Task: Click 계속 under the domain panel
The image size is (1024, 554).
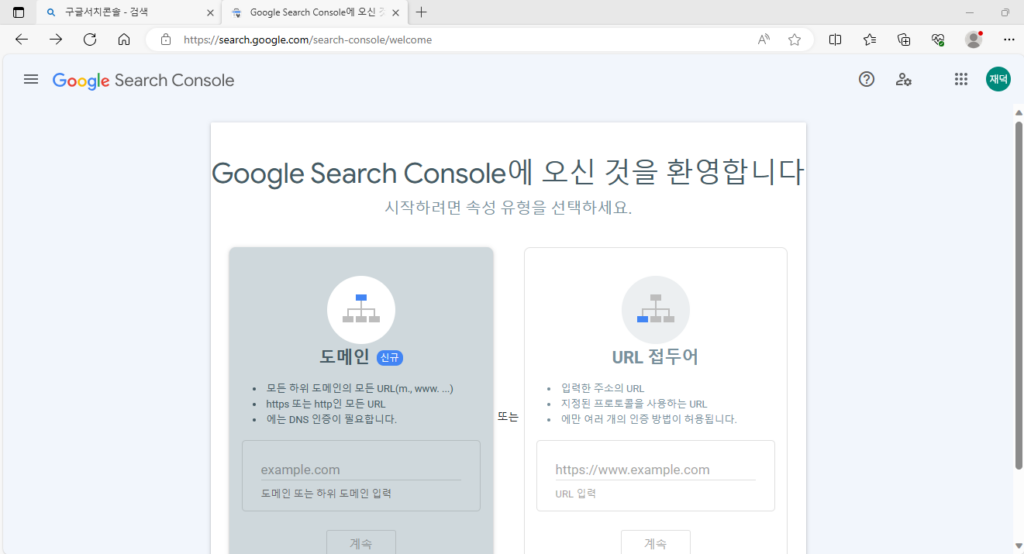Action: point(361,542)
